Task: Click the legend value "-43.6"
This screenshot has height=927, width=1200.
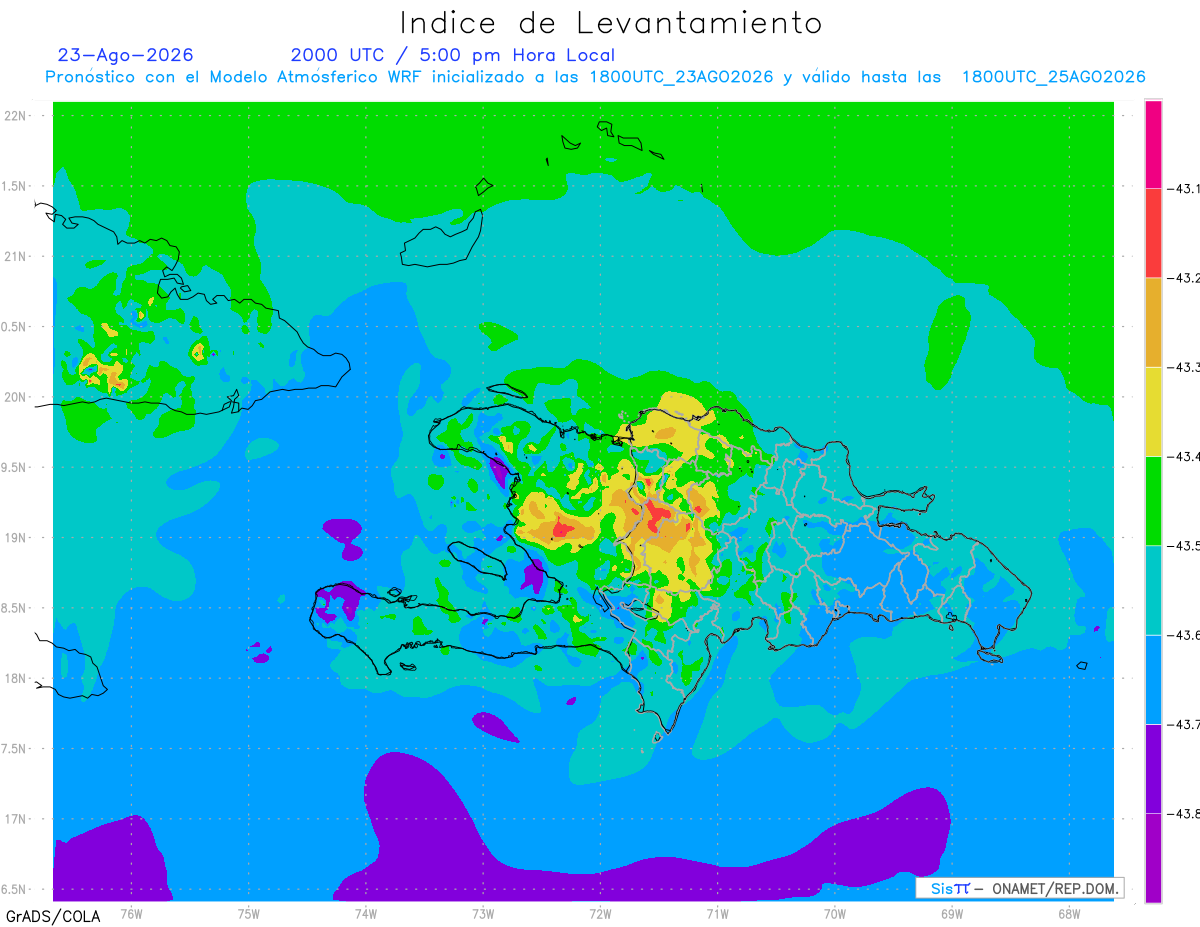Action: [x=1185, y=635]
